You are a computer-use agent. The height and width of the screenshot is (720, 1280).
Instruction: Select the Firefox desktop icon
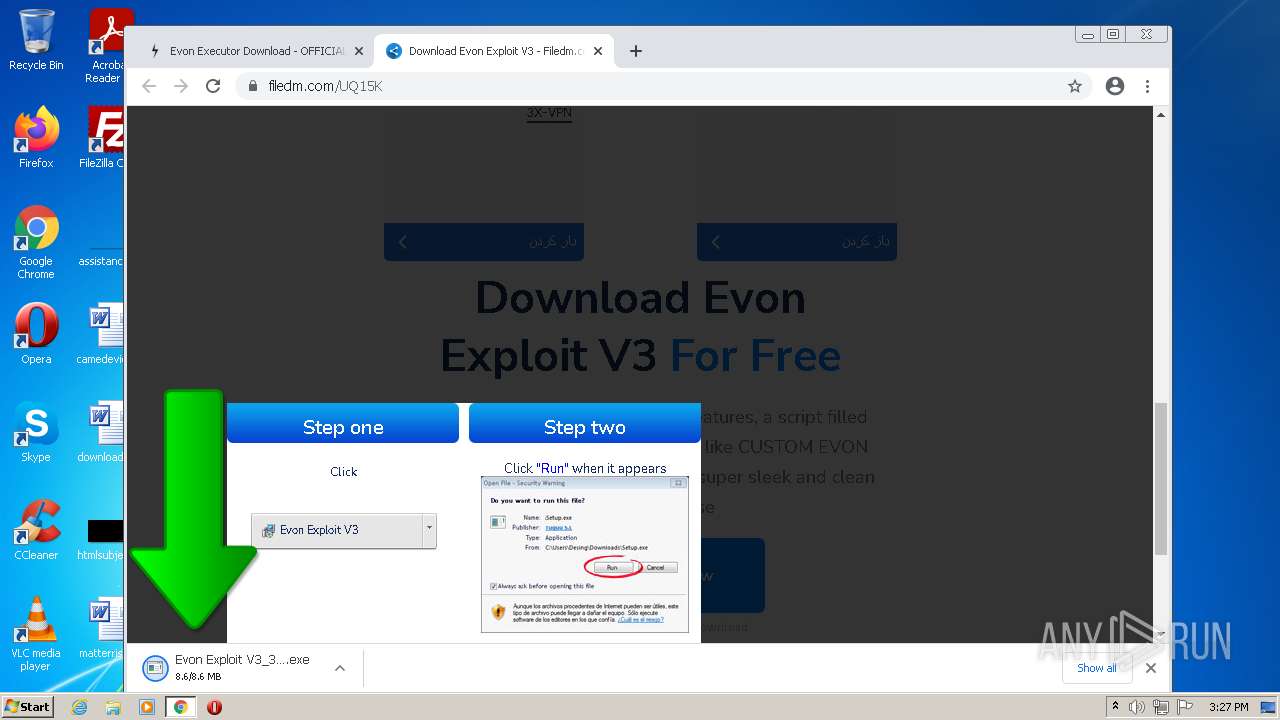pyautogui.click(x=36, y=138)
